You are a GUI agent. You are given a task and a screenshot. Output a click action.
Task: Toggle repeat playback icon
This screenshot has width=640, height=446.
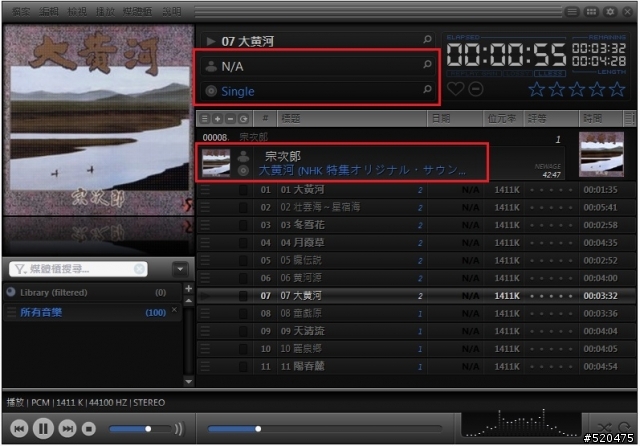tap(624, 427)
